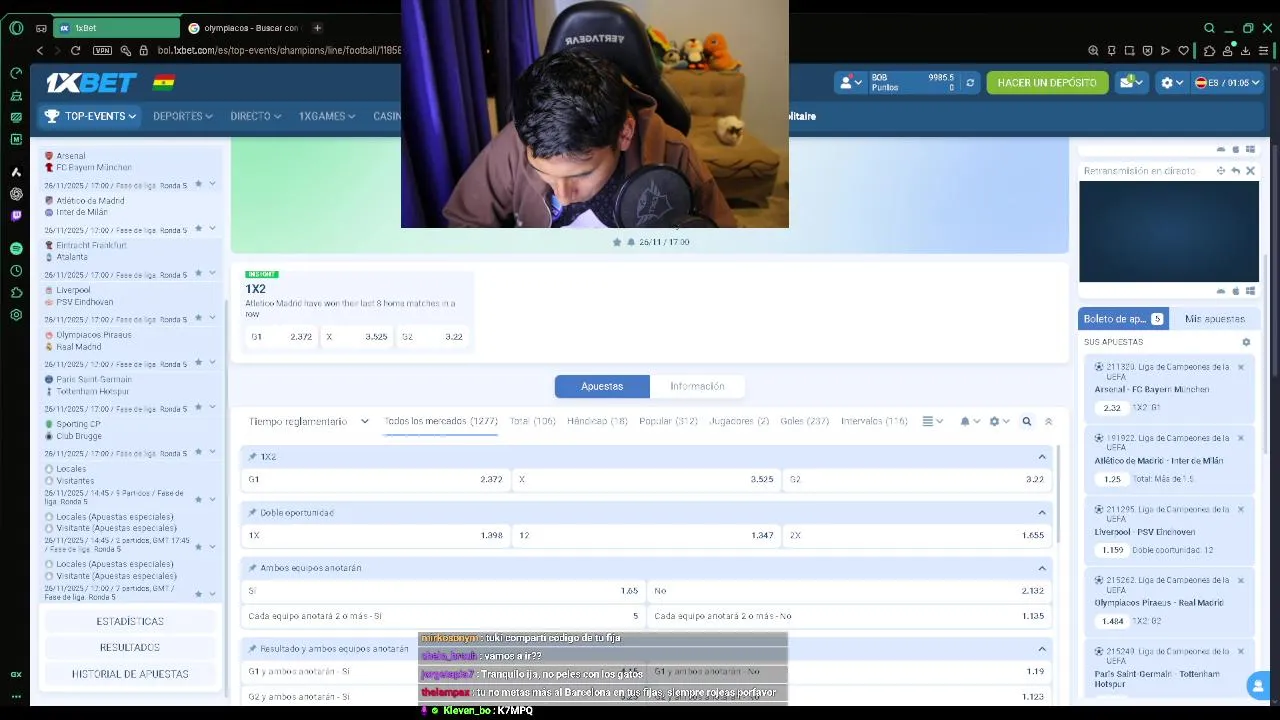1280x720 pixels.
Task: Open the DIRECTO menu
Action: click(255, 116)
